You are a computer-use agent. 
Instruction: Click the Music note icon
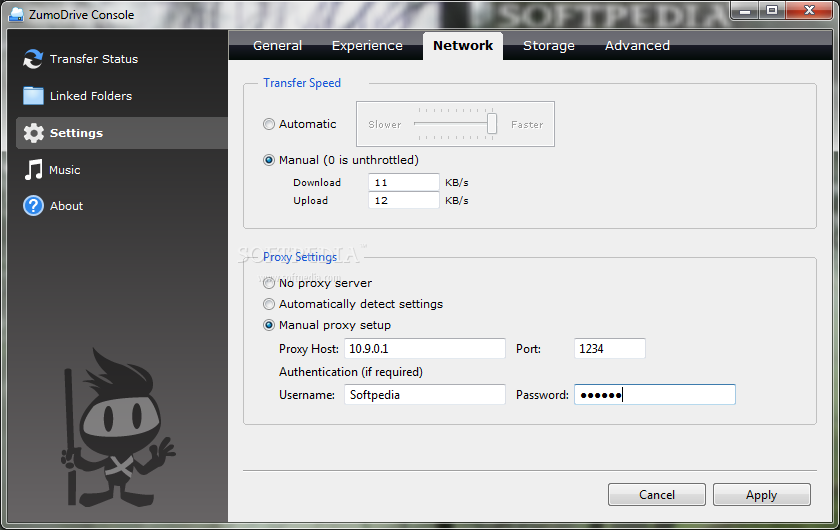click(x=33, y=170)
